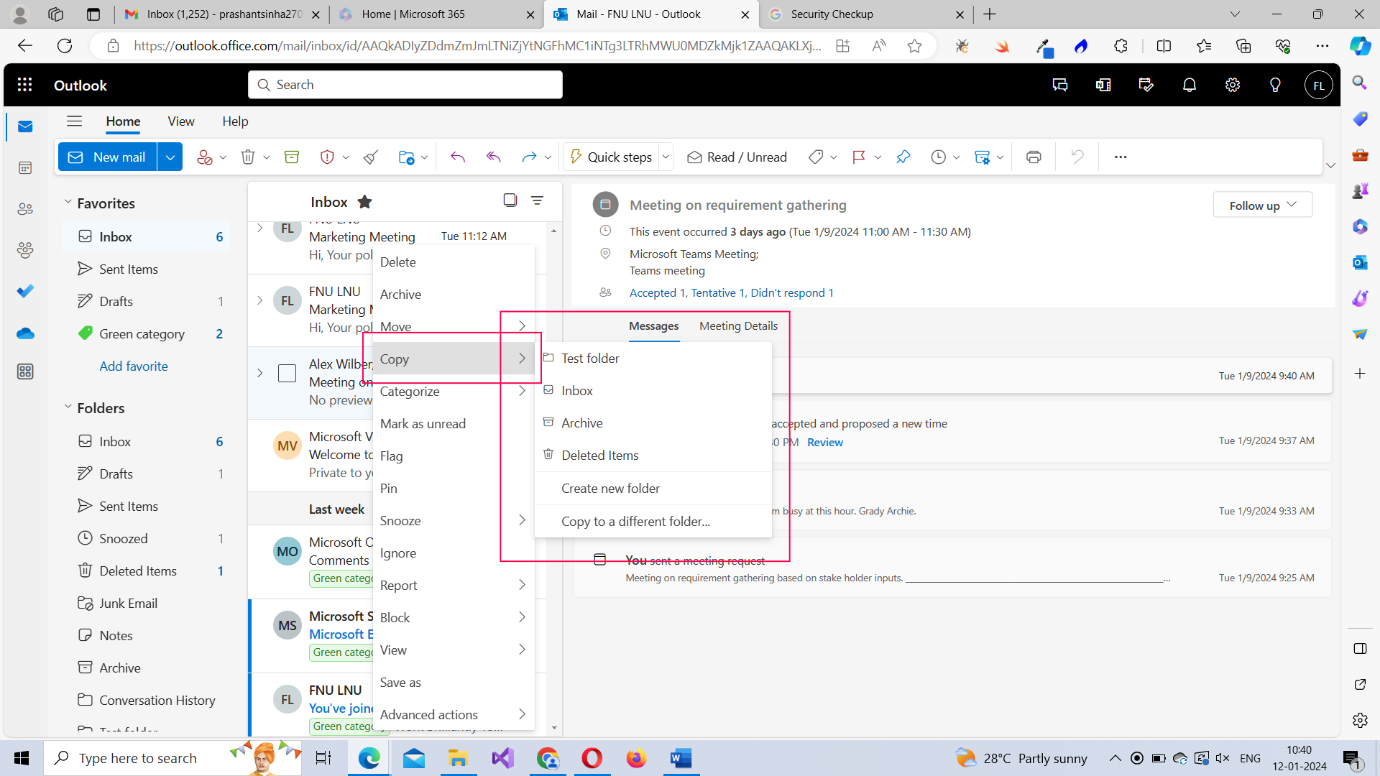Viewport: 1380px width, 776px height.
Task: Select Create new folder option
Action: pyautogui.click(x=653, y=488)
